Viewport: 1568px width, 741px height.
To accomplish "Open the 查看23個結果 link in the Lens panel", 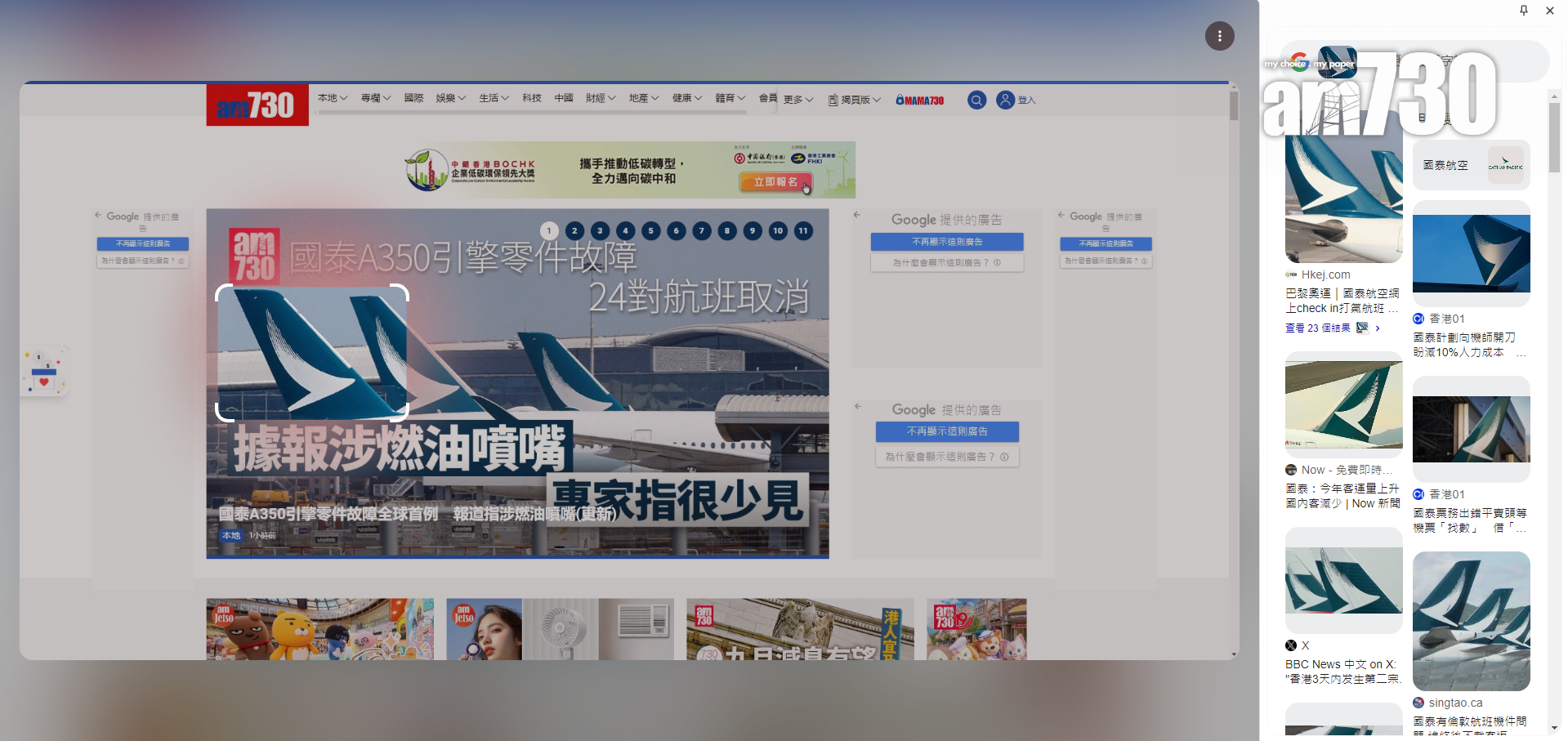I will coord(1318,328).
